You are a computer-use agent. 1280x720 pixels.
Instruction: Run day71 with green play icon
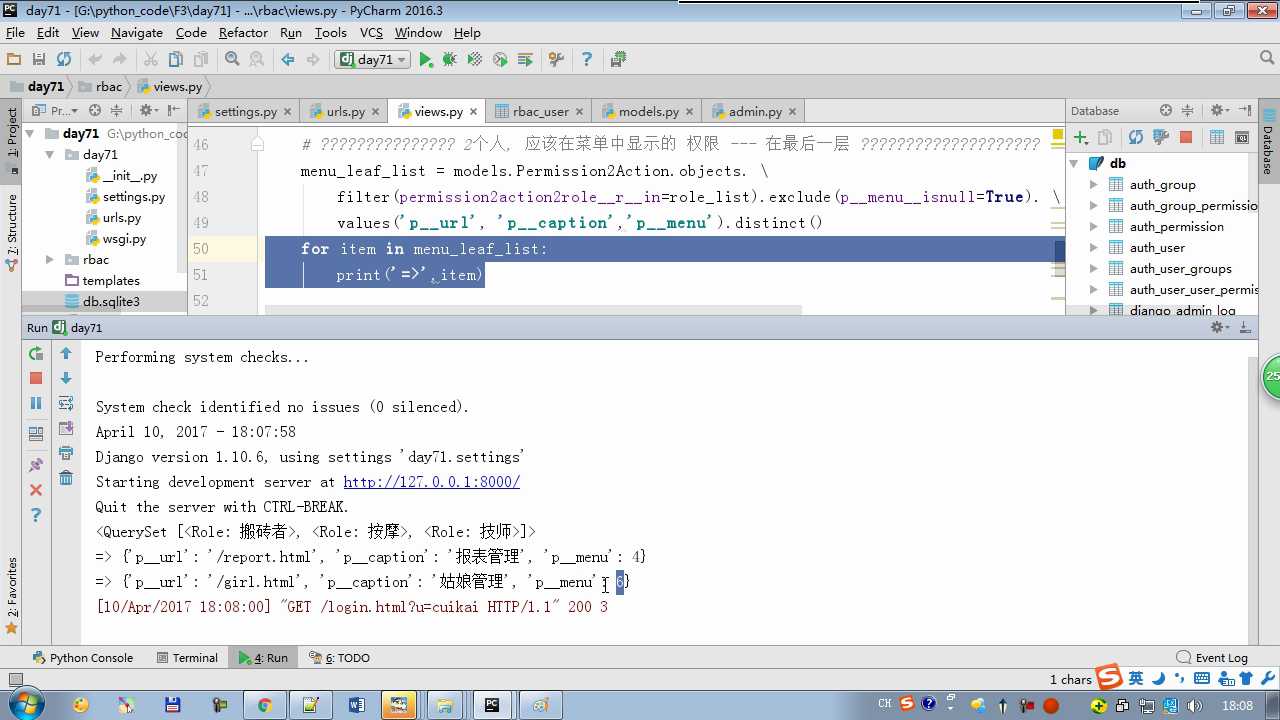(x=426, y=60)
